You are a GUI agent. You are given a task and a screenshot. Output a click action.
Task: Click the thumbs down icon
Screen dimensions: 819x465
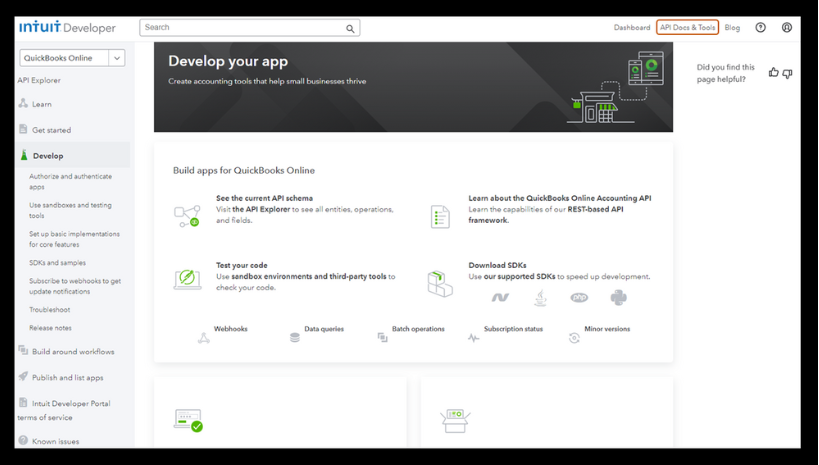coord(787,74)
